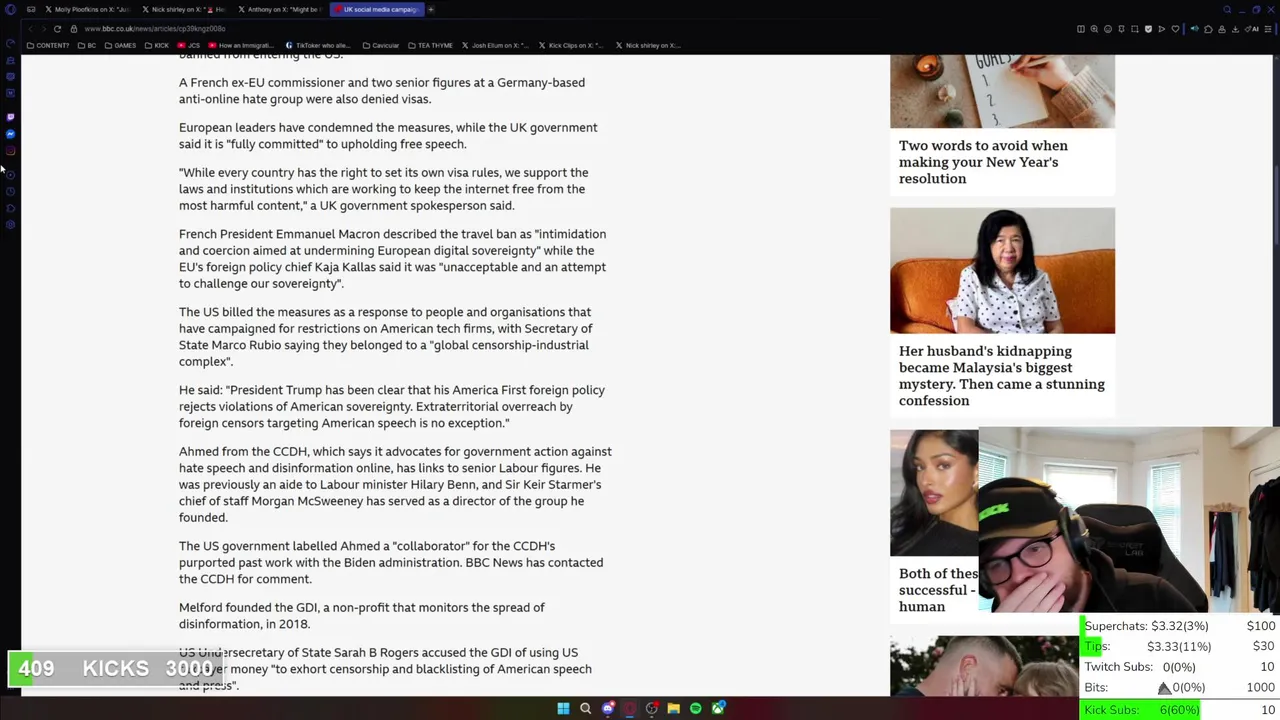
Task: Click the send/flow arrow icon
Action: 1161,29
